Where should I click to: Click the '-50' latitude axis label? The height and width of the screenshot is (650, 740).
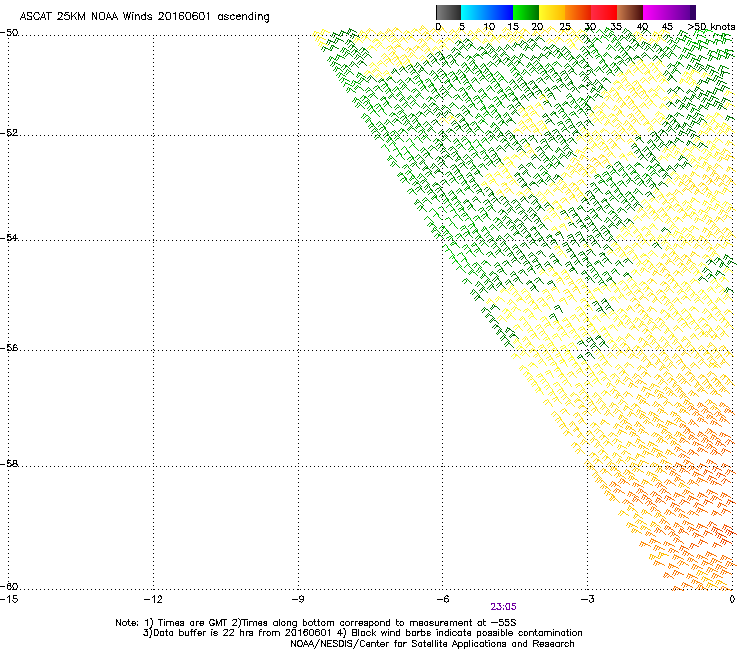(9, 33)
